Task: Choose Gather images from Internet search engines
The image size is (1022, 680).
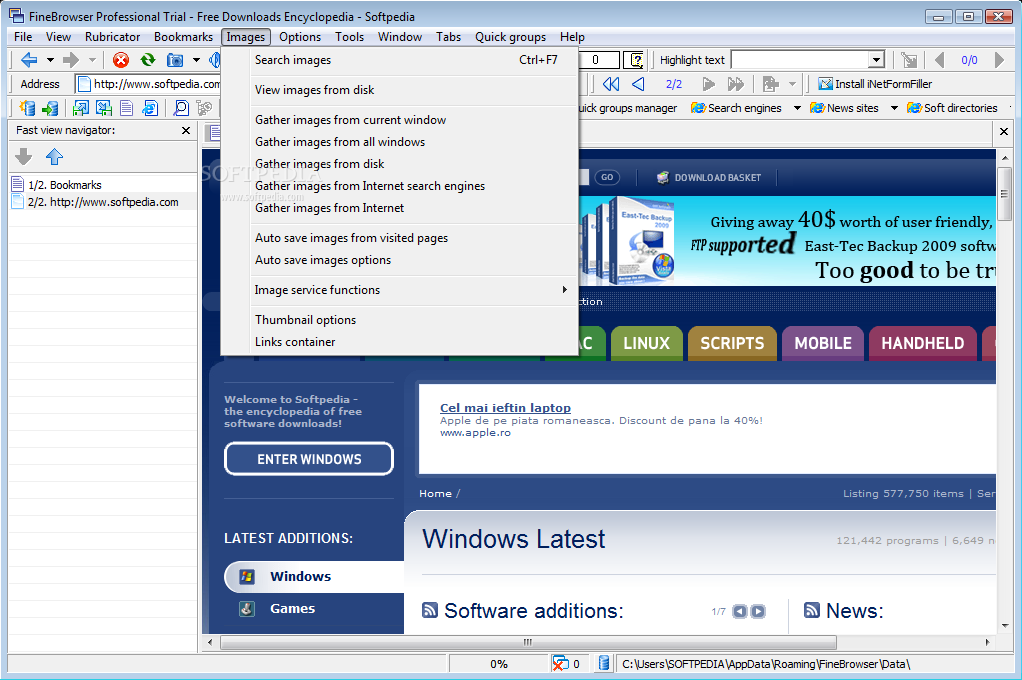Action: [x=400, y=186]
